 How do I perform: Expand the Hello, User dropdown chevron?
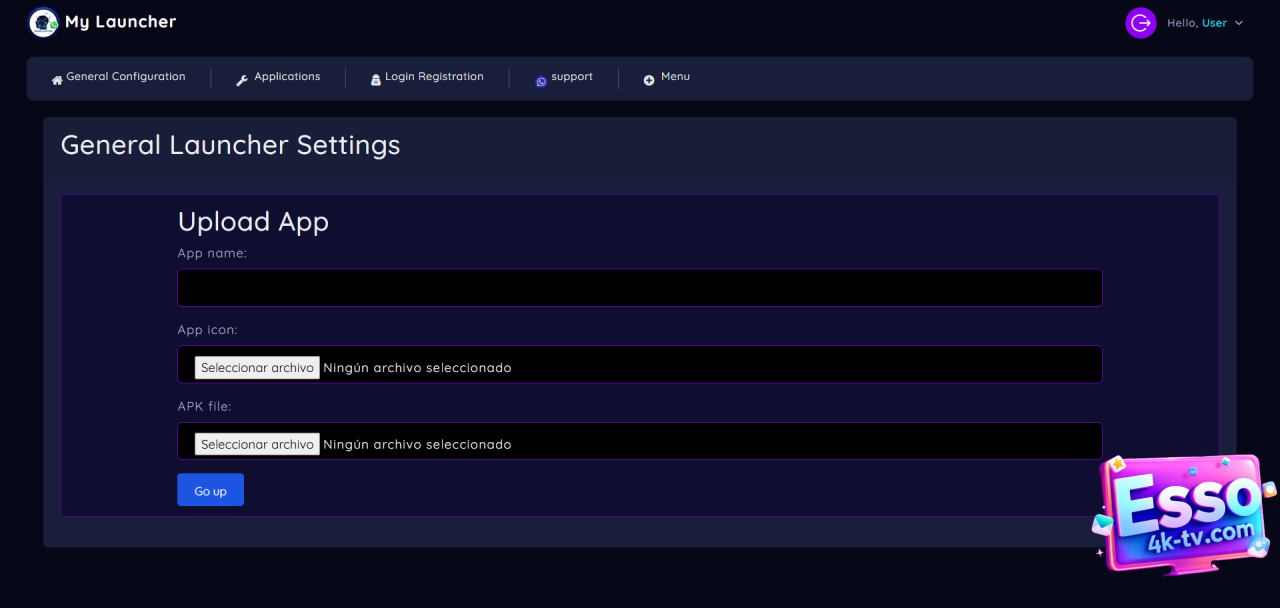(x=1239, y=23)
